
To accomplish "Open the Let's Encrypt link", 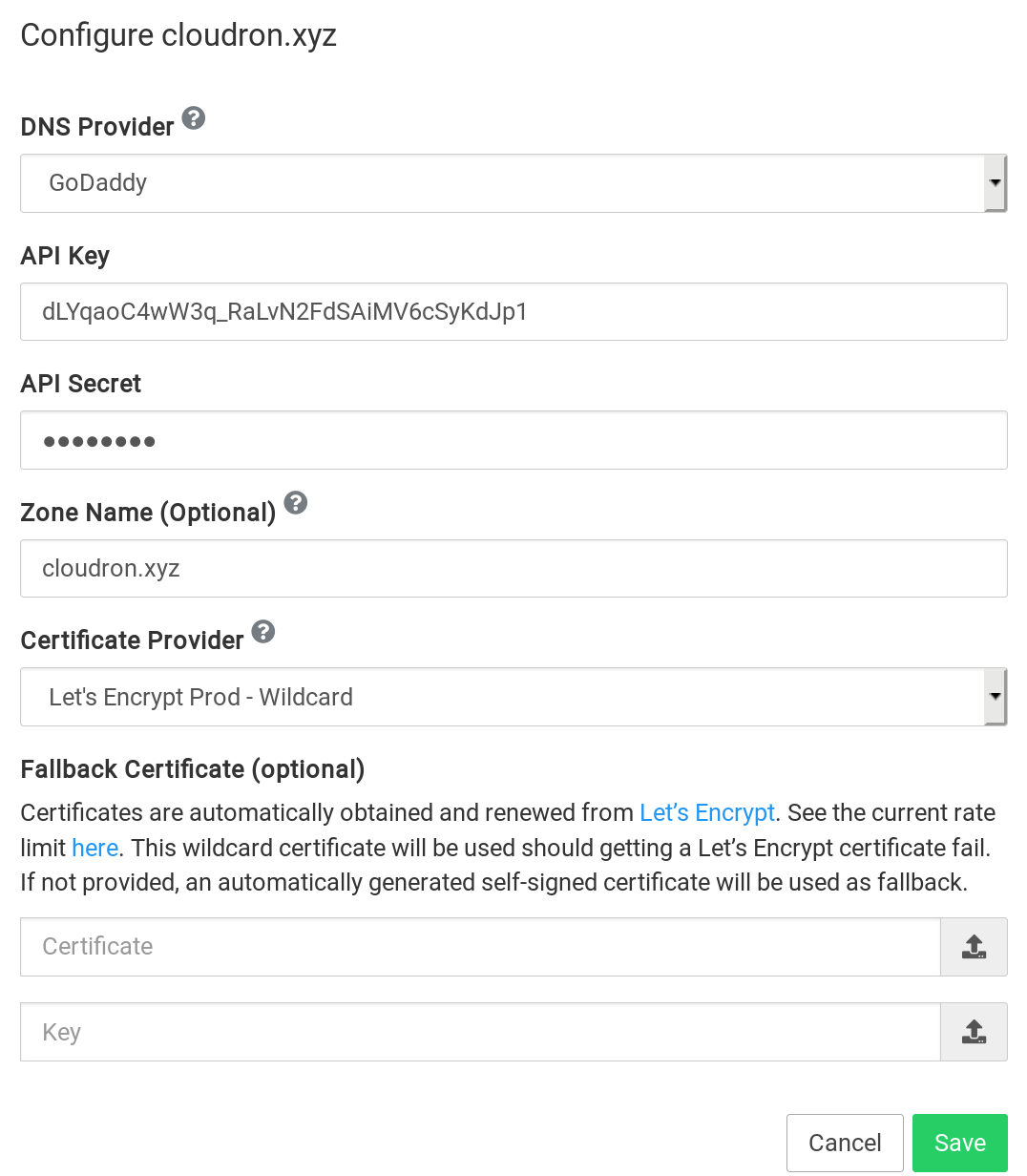I will pyautogui.click(x=706, y=812).
